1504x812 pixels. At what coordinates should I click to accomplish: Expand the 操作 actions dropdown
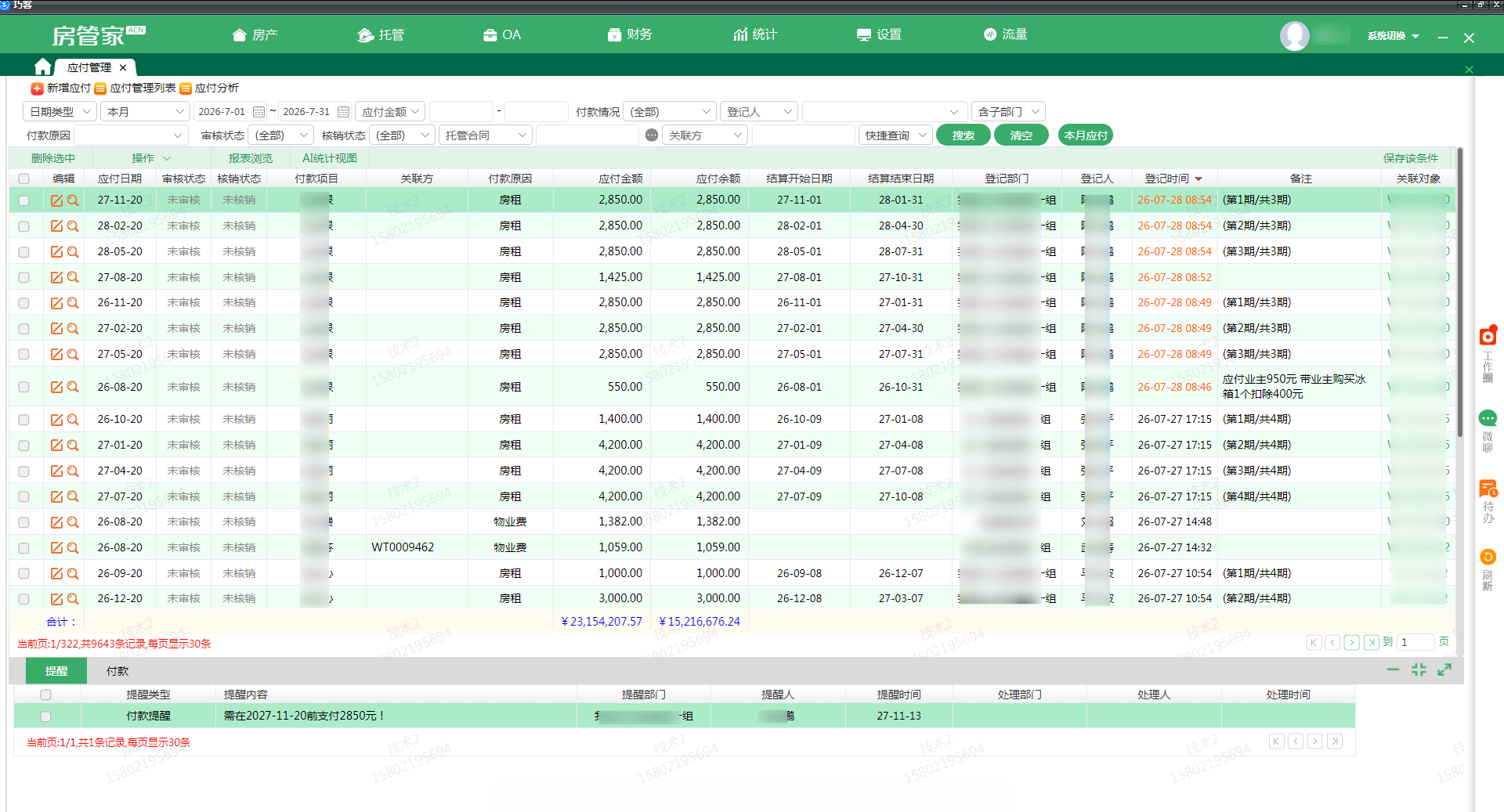pyautogui.click(x=151, y=158)
